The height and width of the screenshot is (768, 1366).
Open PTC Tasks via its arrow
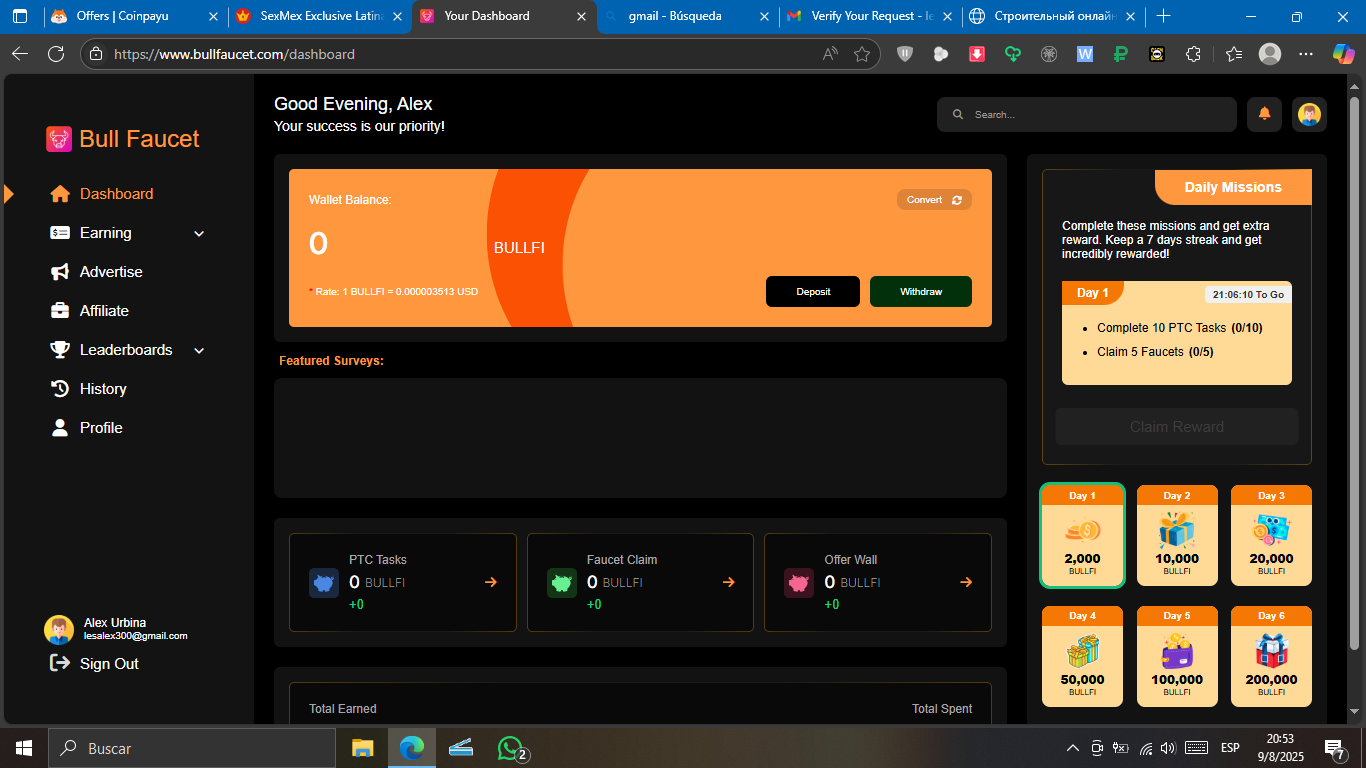[491, 582]
